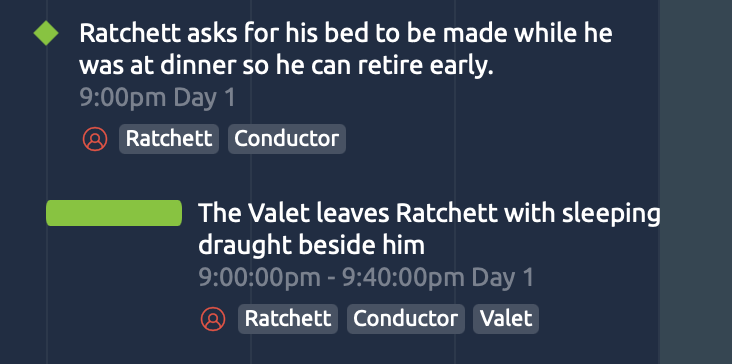The image size is (732, 364).
Task: Click the "9:00pm Day 1" timestamp
Action: [158, 98]
